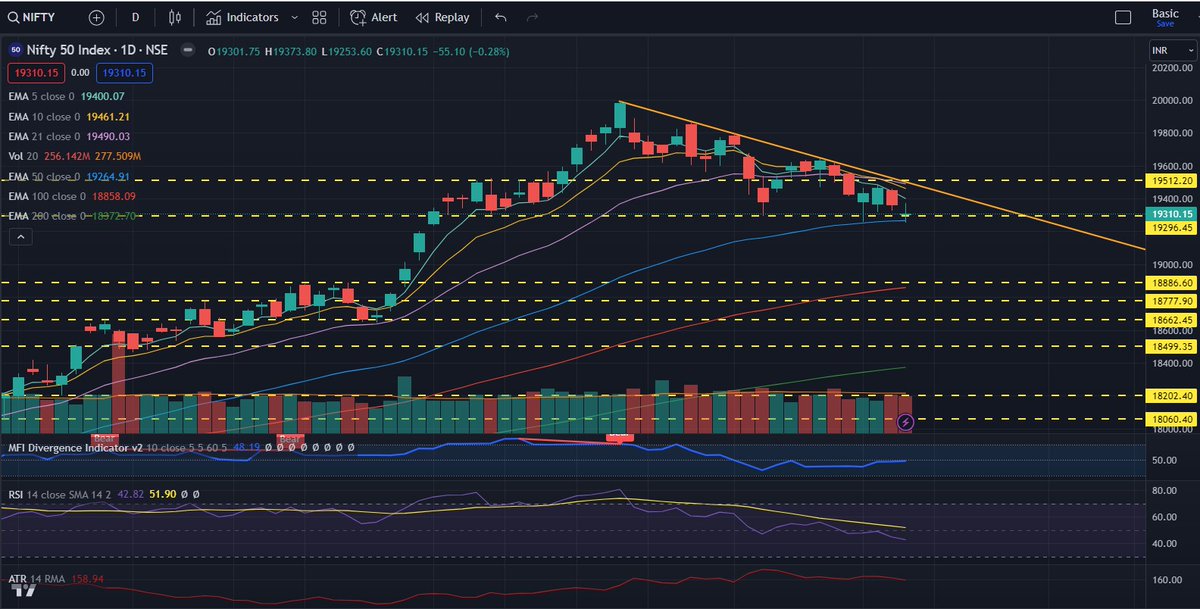The height and width of the screenshot is (609, 1200).
Task: Open the D time interval selector
Action: click(x=136, y=17)
